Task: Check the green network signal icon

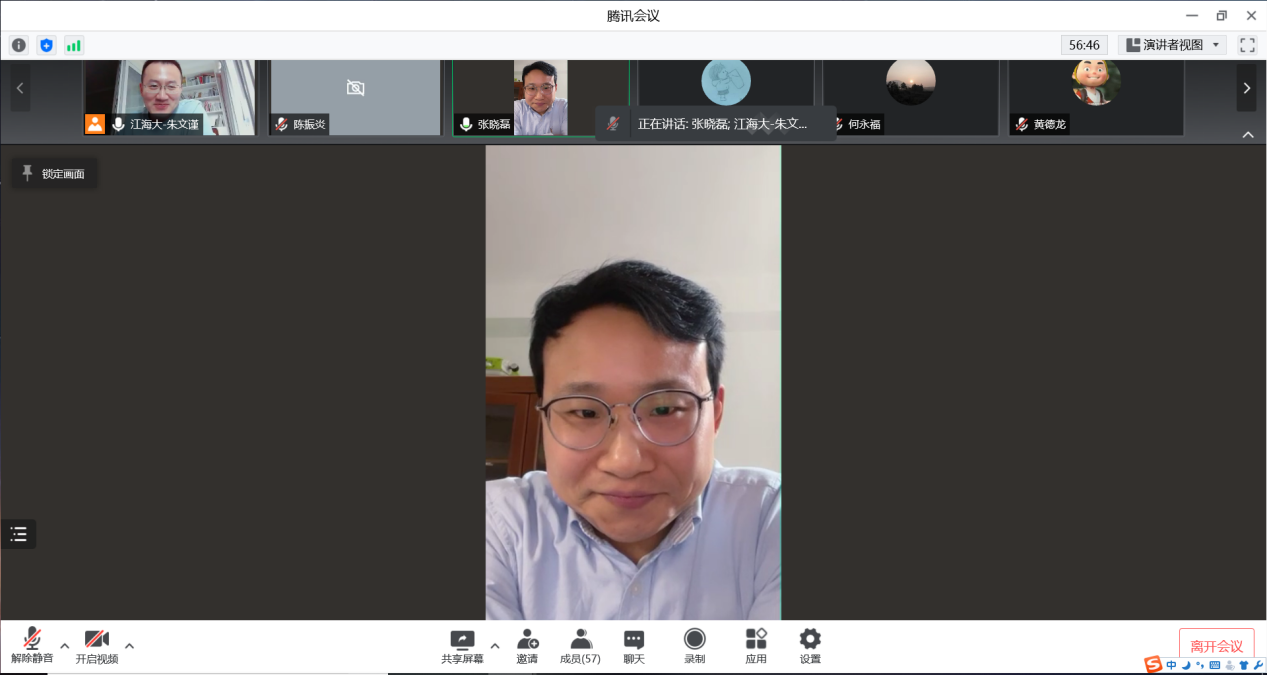Action: coord(74,45)
